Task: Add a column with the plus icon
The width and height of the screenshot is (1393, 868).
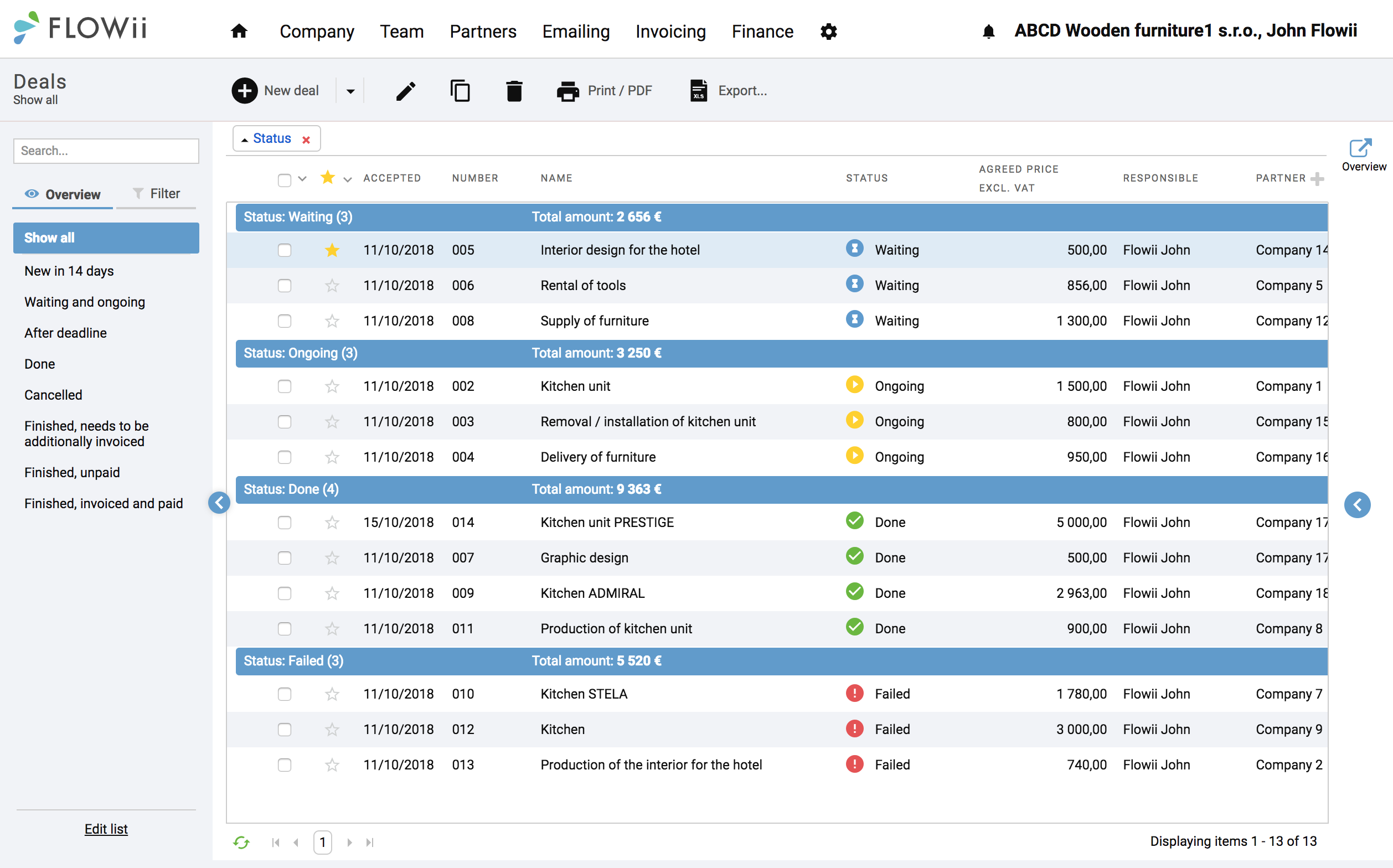Action: 1317,179
